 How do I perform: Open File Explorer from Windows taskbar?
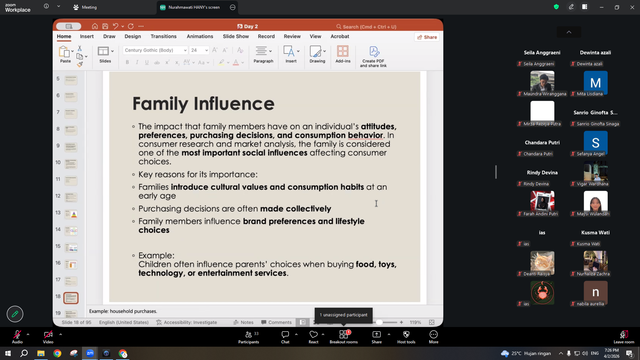[x=41, y=353]
